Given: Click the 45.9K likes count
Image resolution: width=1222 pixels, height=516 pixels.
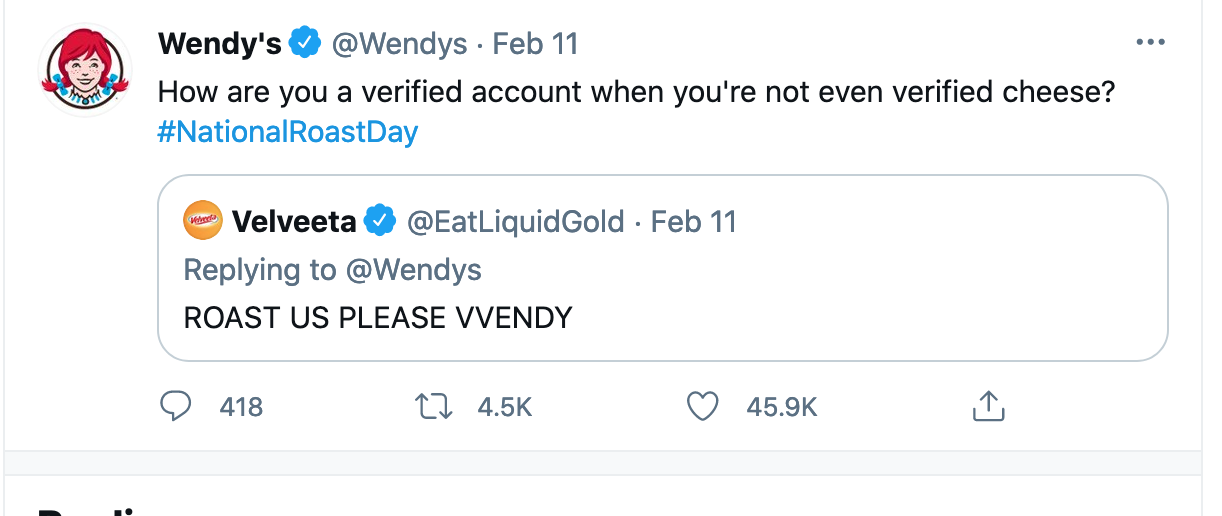Looking at the screenshot, I should pos(782,407).
